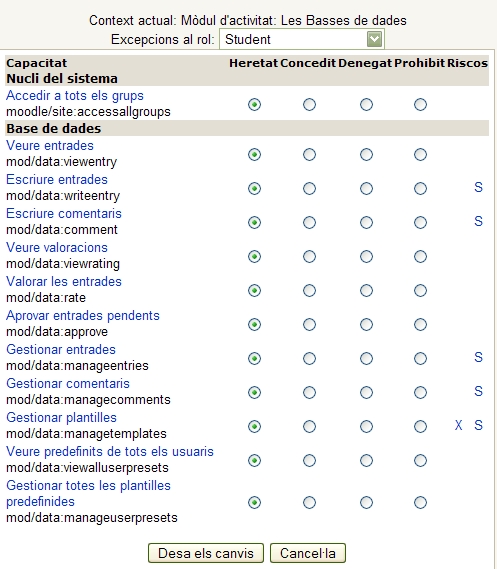Open Accedir a tots els grups link
This screenshot has width=497, height=569.
(75, 96)
